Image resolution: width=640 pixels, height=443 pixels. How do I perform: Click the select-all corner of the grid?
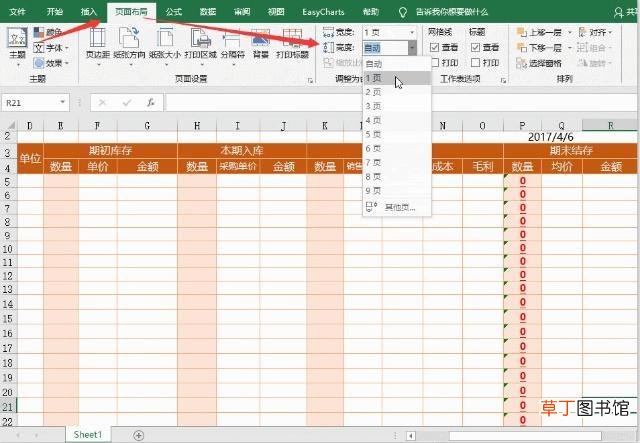pyautogui.click(x=9, y=125)
